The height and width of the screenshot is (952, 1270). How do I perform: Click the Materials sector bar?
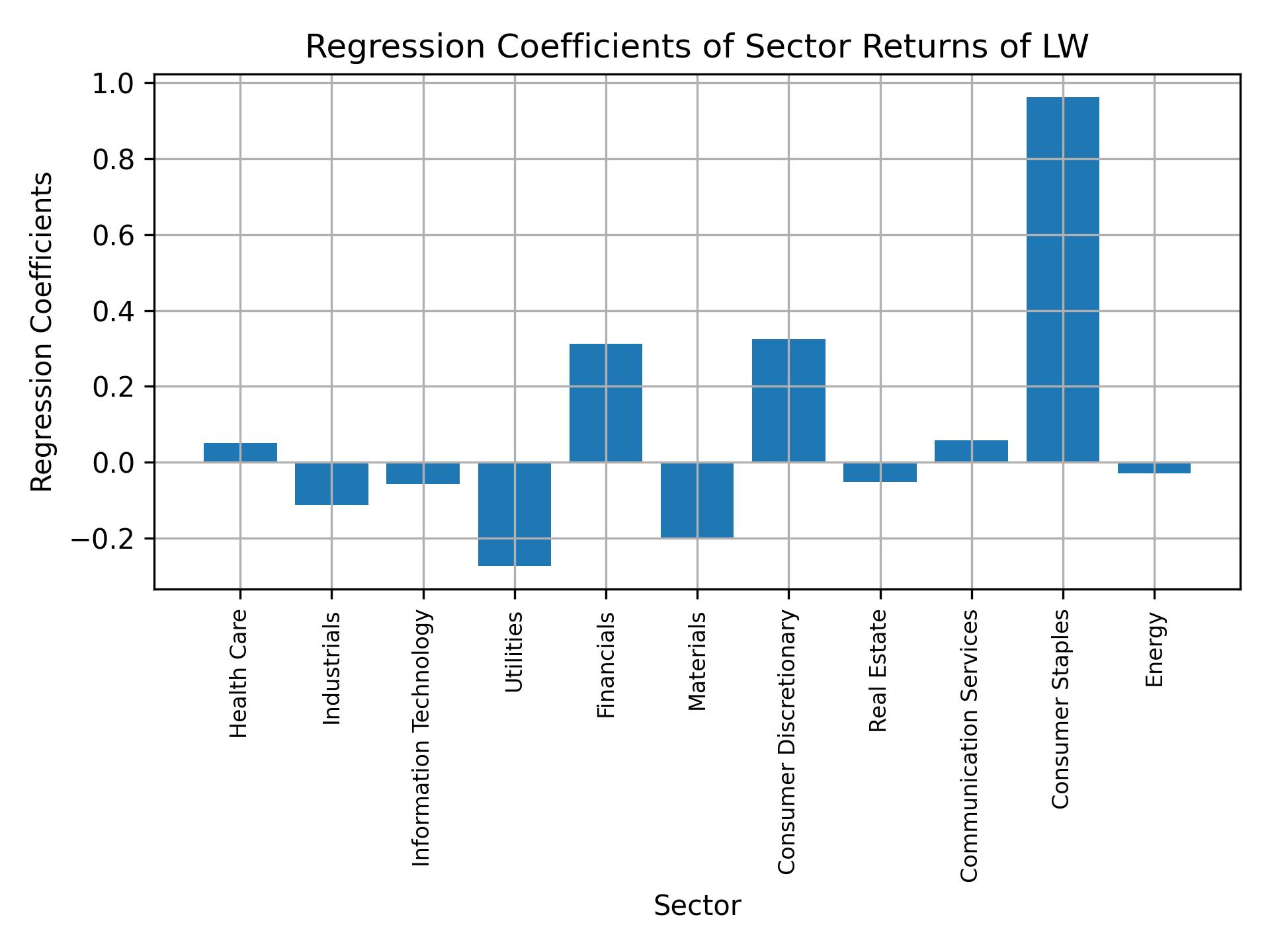pyautogui.click(x=700, y=500)
